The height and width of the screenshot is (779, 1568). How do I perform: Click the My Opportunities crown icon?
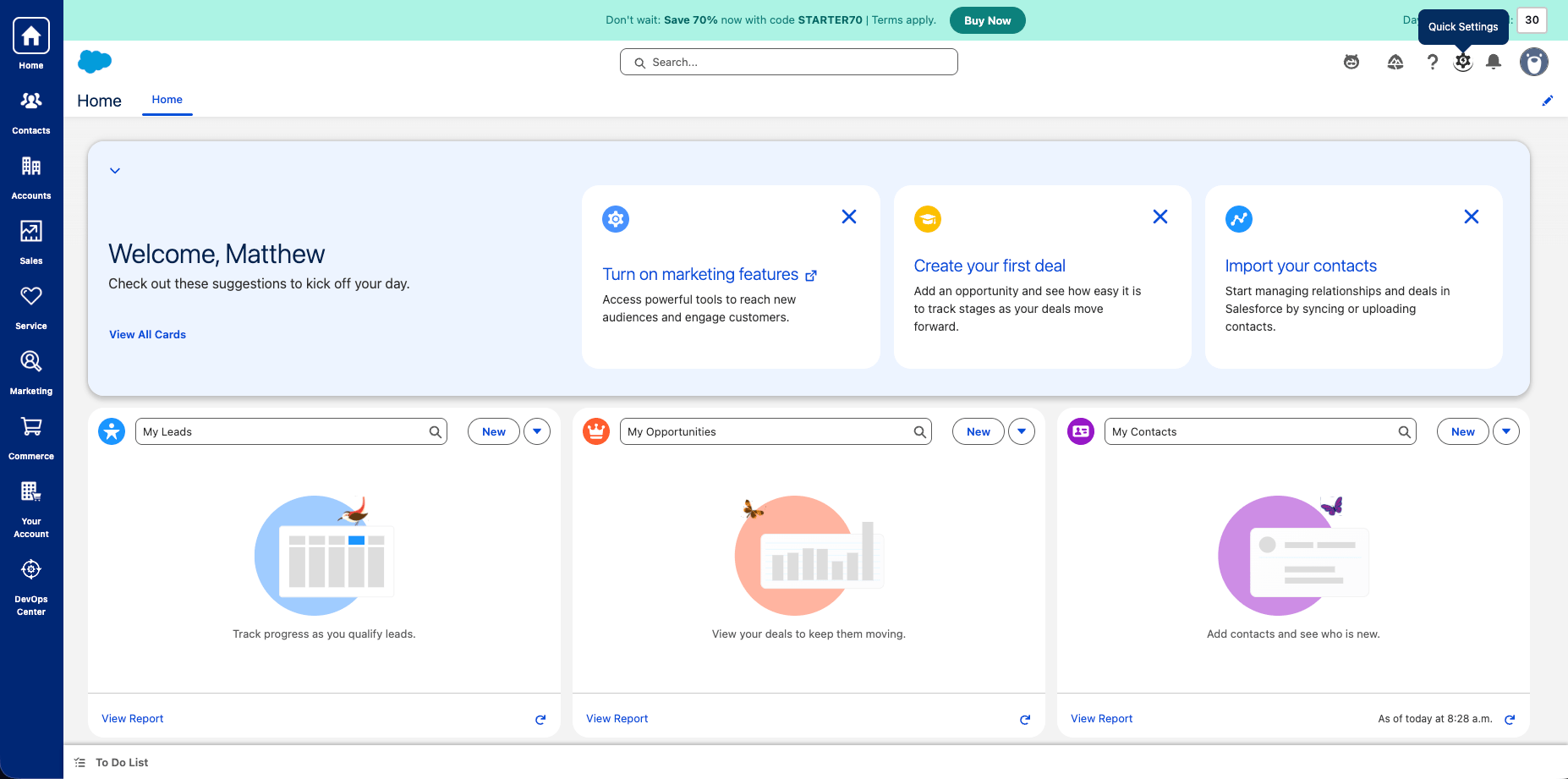coord(596,431)
